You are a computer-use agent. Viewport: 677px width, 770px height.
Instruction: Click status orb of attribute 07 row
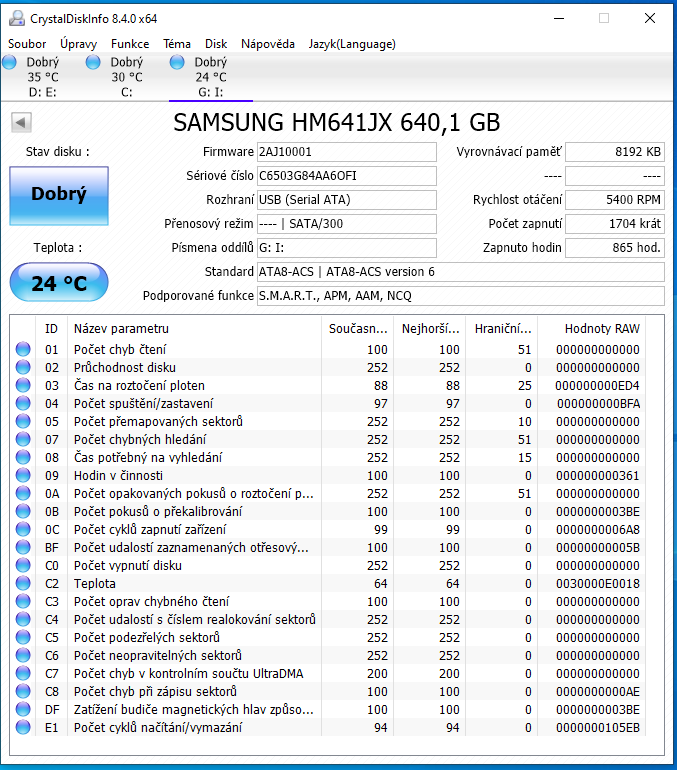23,440
